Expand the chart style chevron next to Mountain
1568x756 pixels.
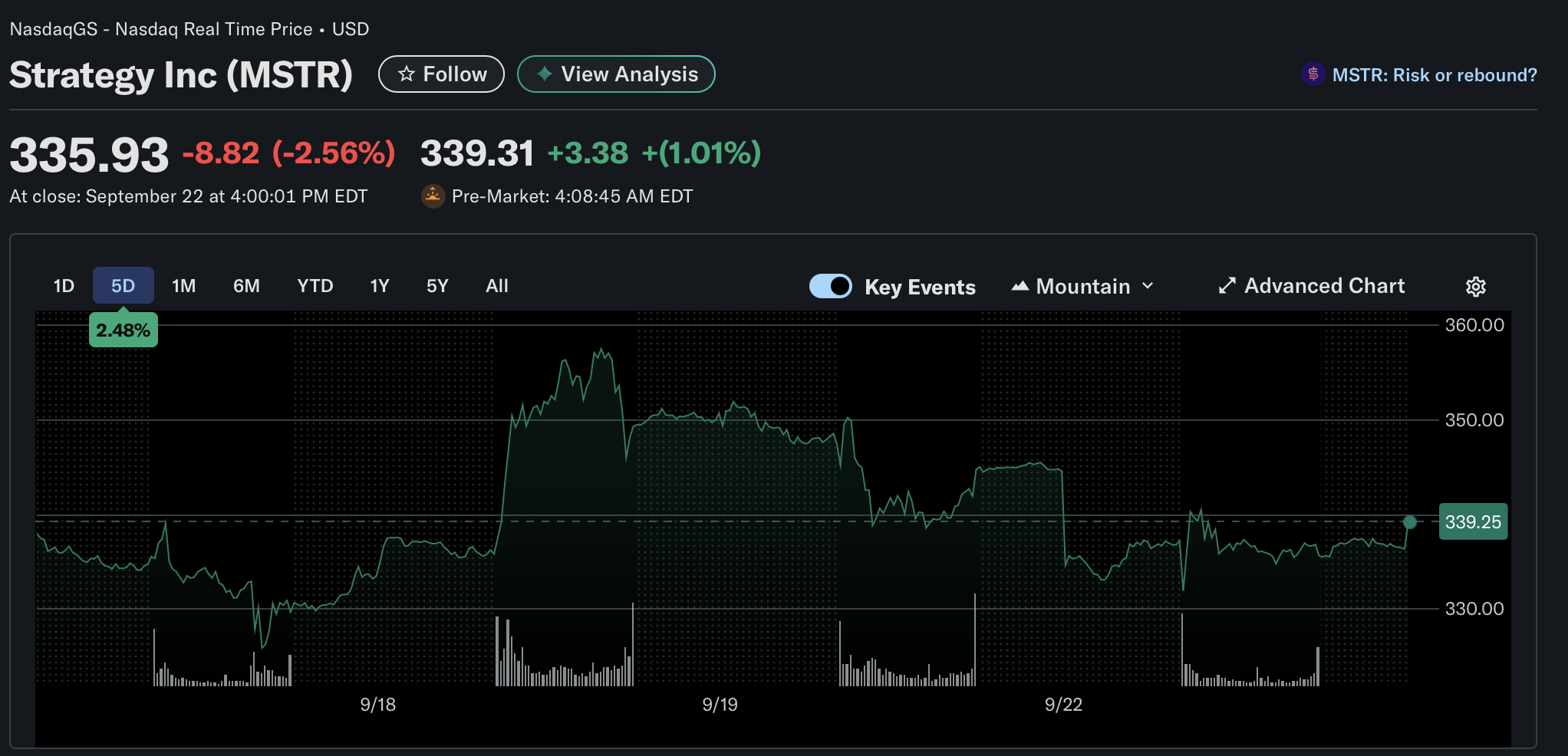(x=1148, y=286)
